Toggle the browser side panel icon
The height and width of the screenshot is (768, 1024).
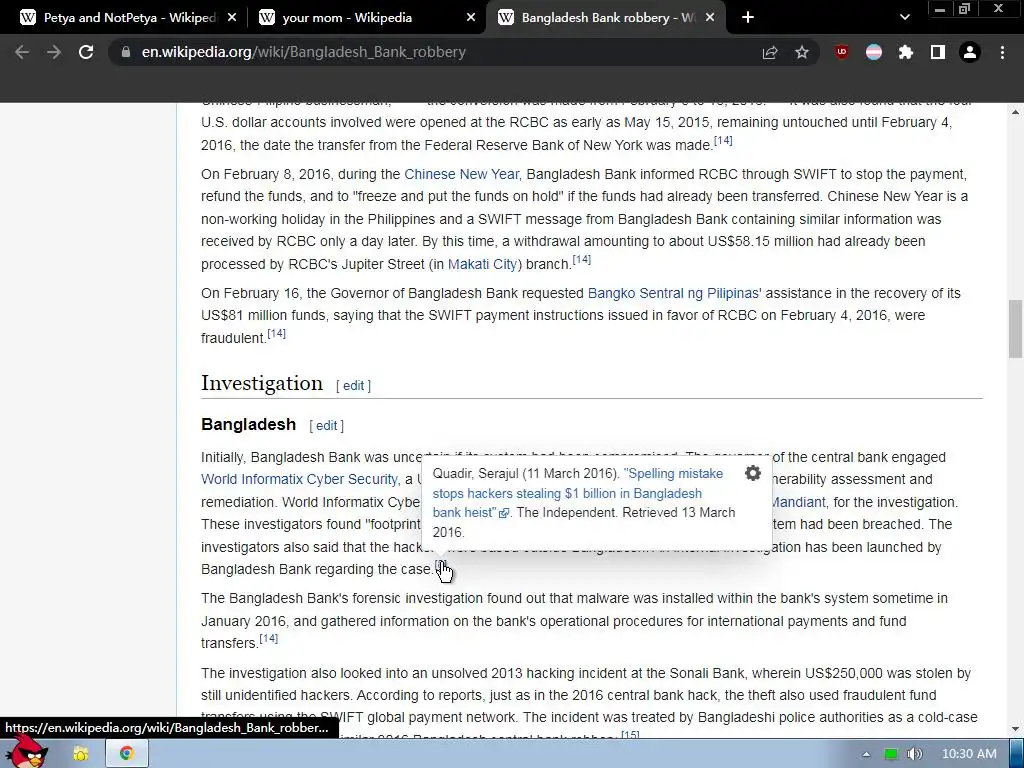pos(938,52)
